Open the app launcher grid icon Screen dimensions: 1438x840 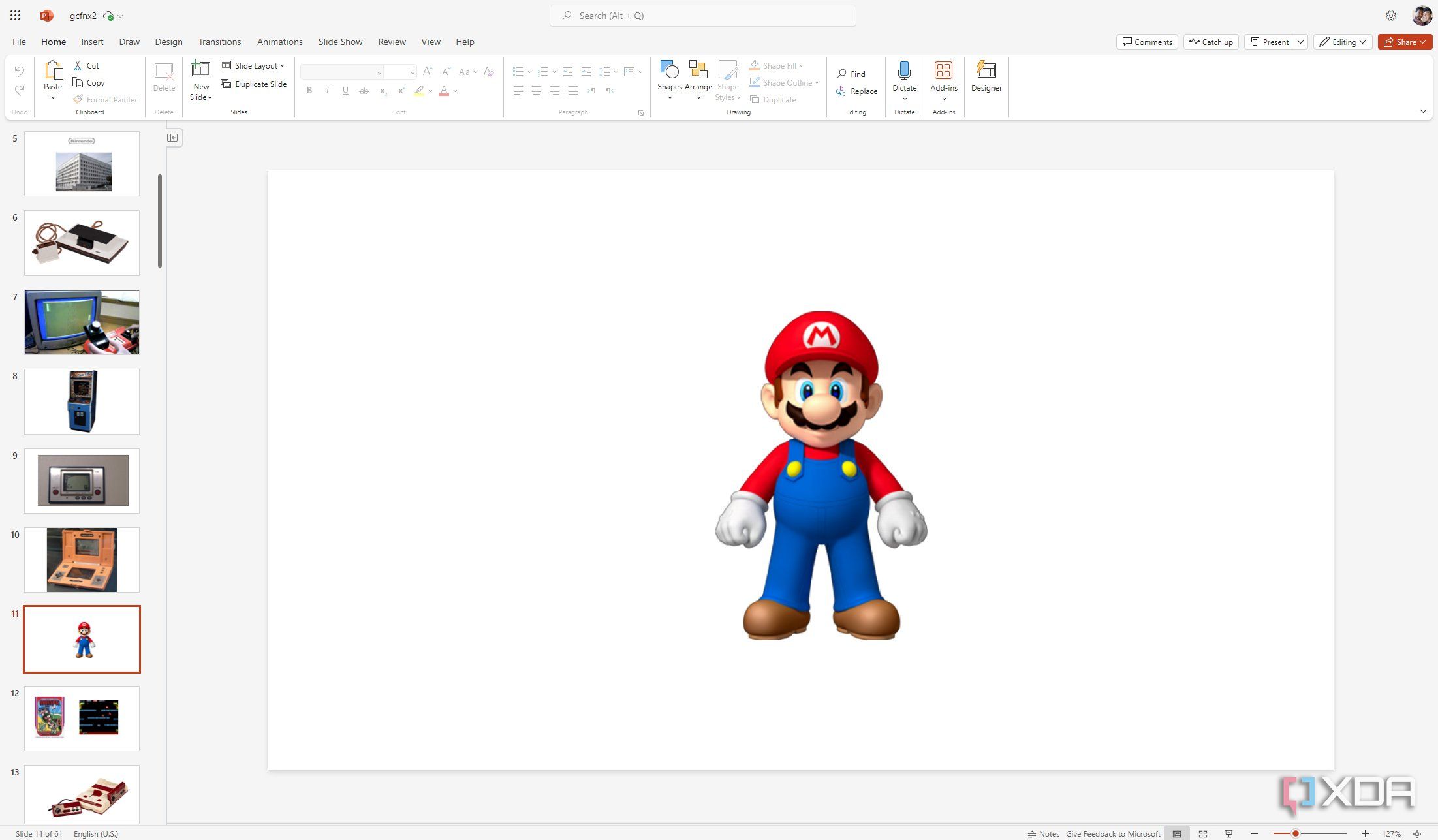point(16,15)
